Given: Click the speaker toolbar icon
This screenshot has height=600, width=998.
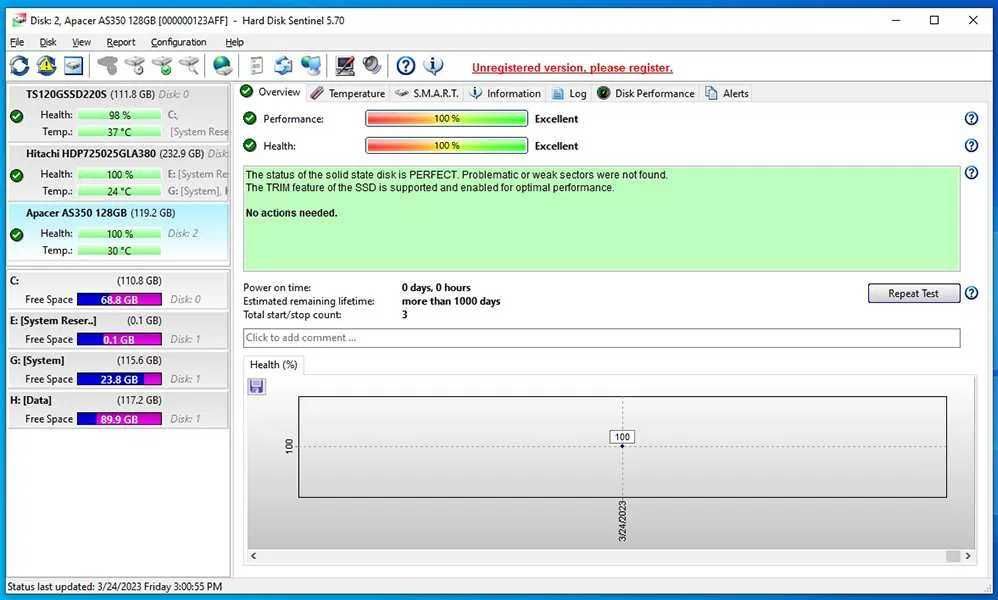Looking at the screenshot, I should (x=372, y=66).
